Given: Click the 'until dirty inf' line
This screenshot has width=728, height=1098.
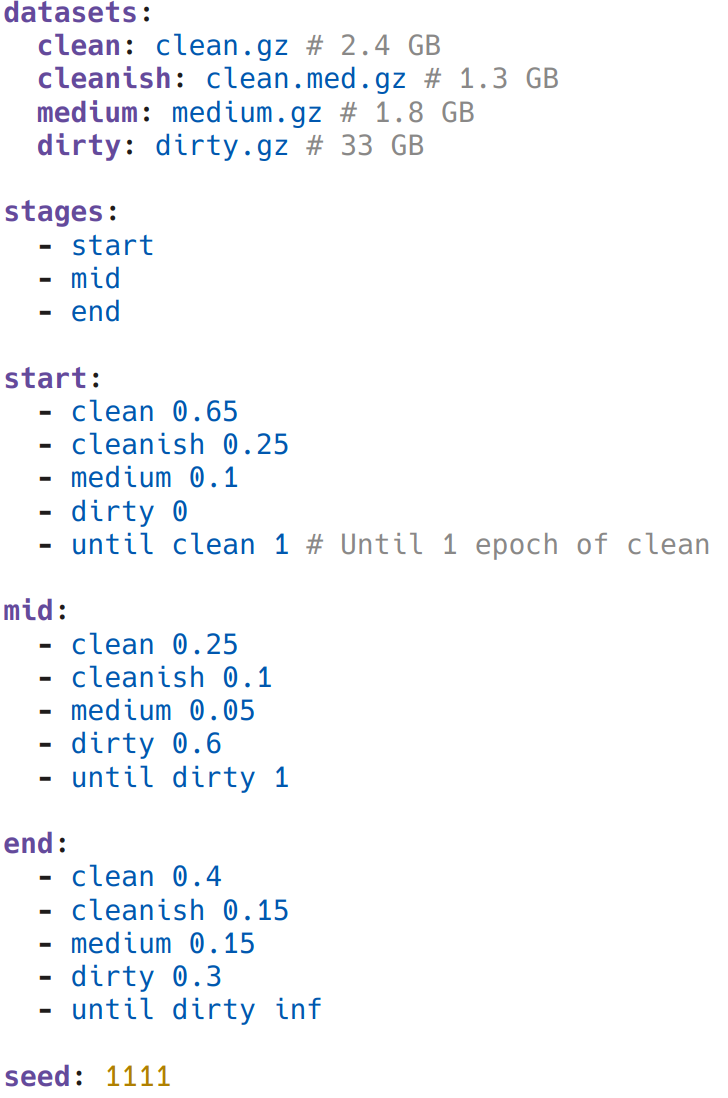Looking at the screenshot, I should pyautogui.click(x=196, y=1009).
